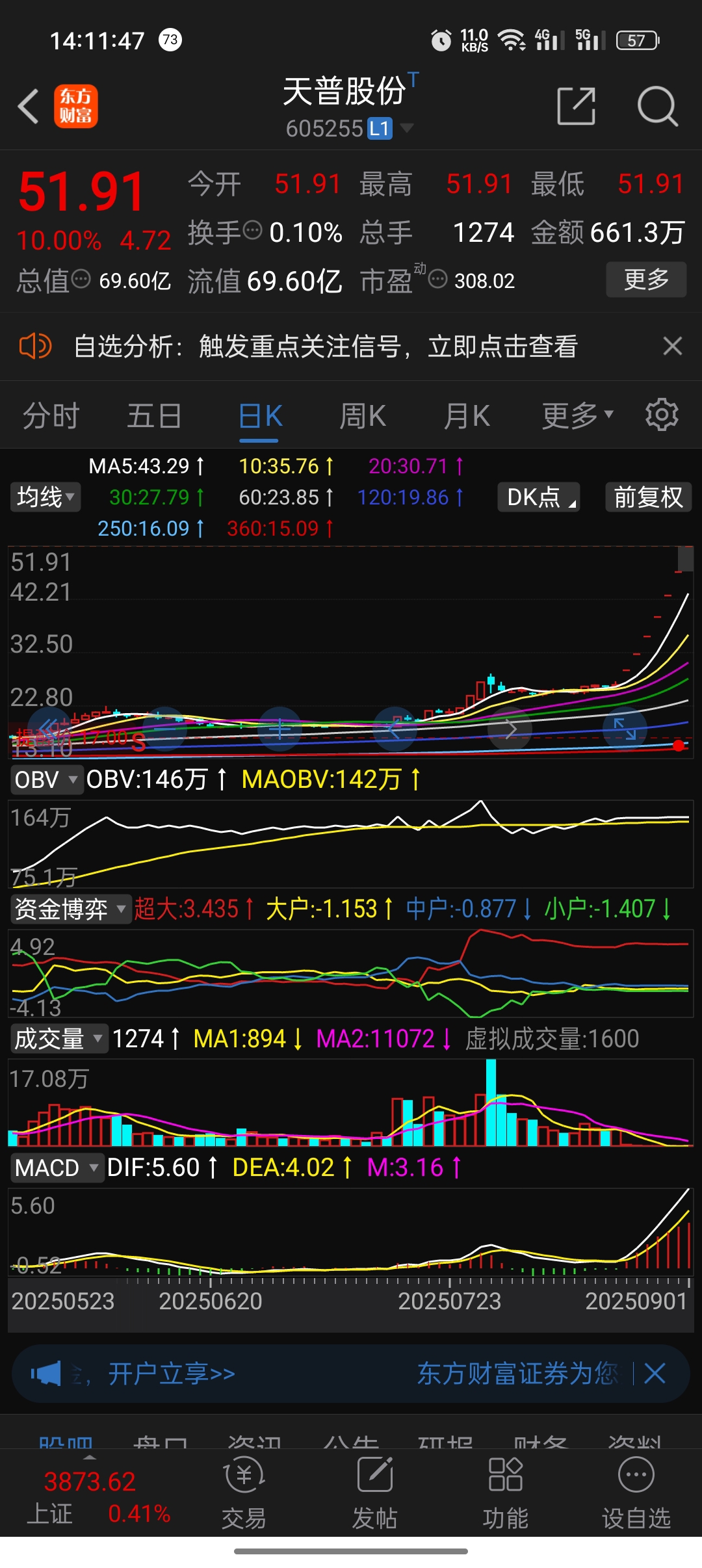Show more quote details via 更多 button
This screenshot has height=1568, width=702.
(646, 280)
